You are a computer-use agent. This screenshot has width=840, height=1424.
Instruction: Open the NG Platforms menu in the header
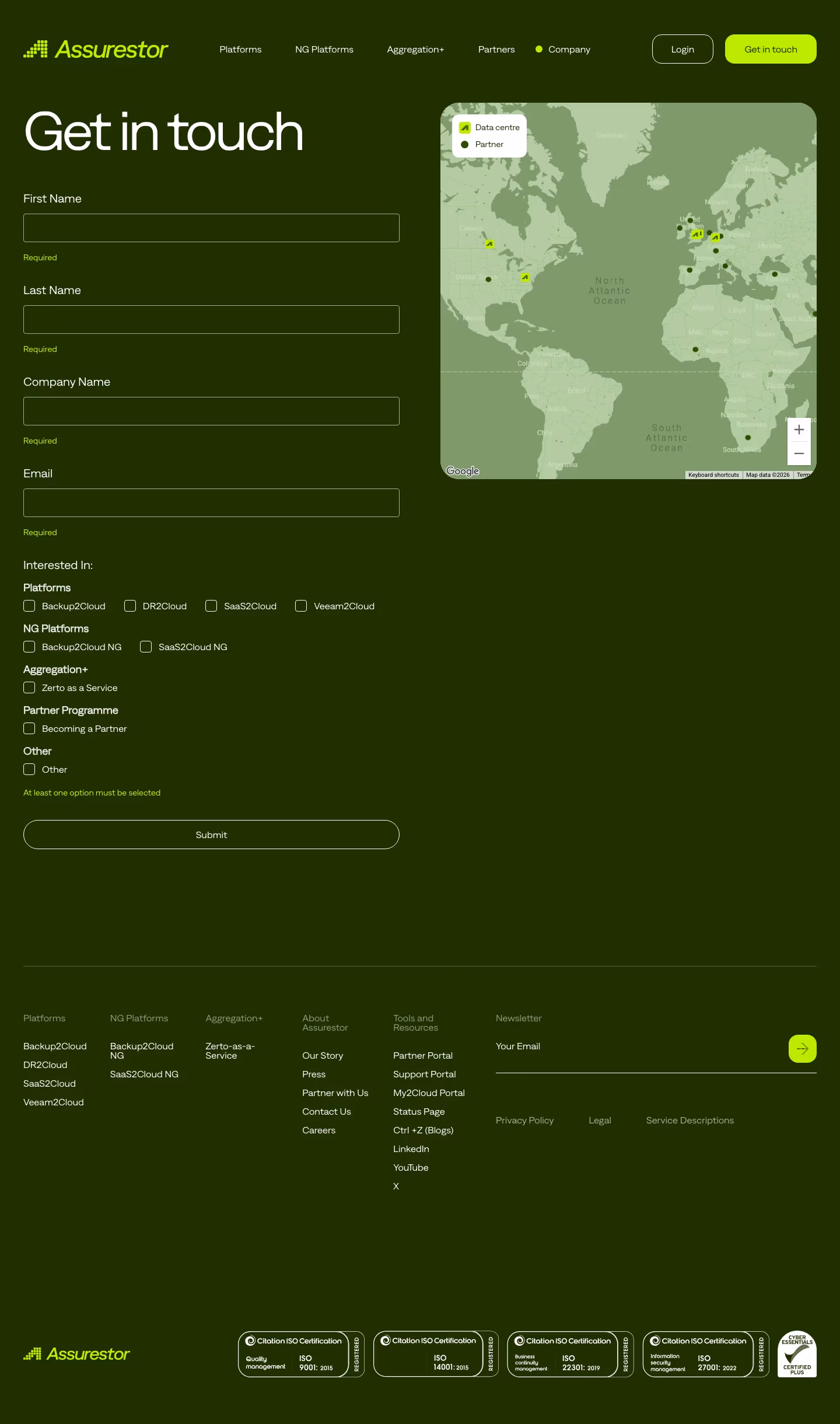(324, 50)
